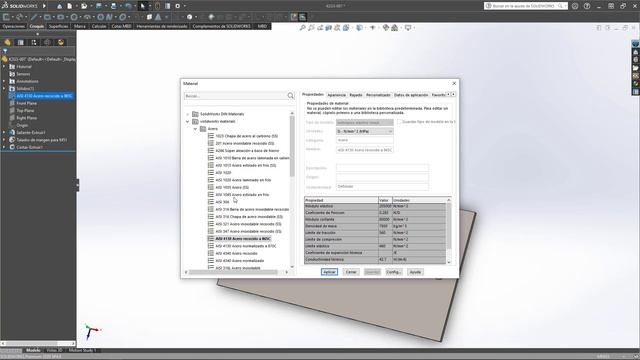
Task: Open the FeatureManager design tree tab
Action: [x=7, y=42]
